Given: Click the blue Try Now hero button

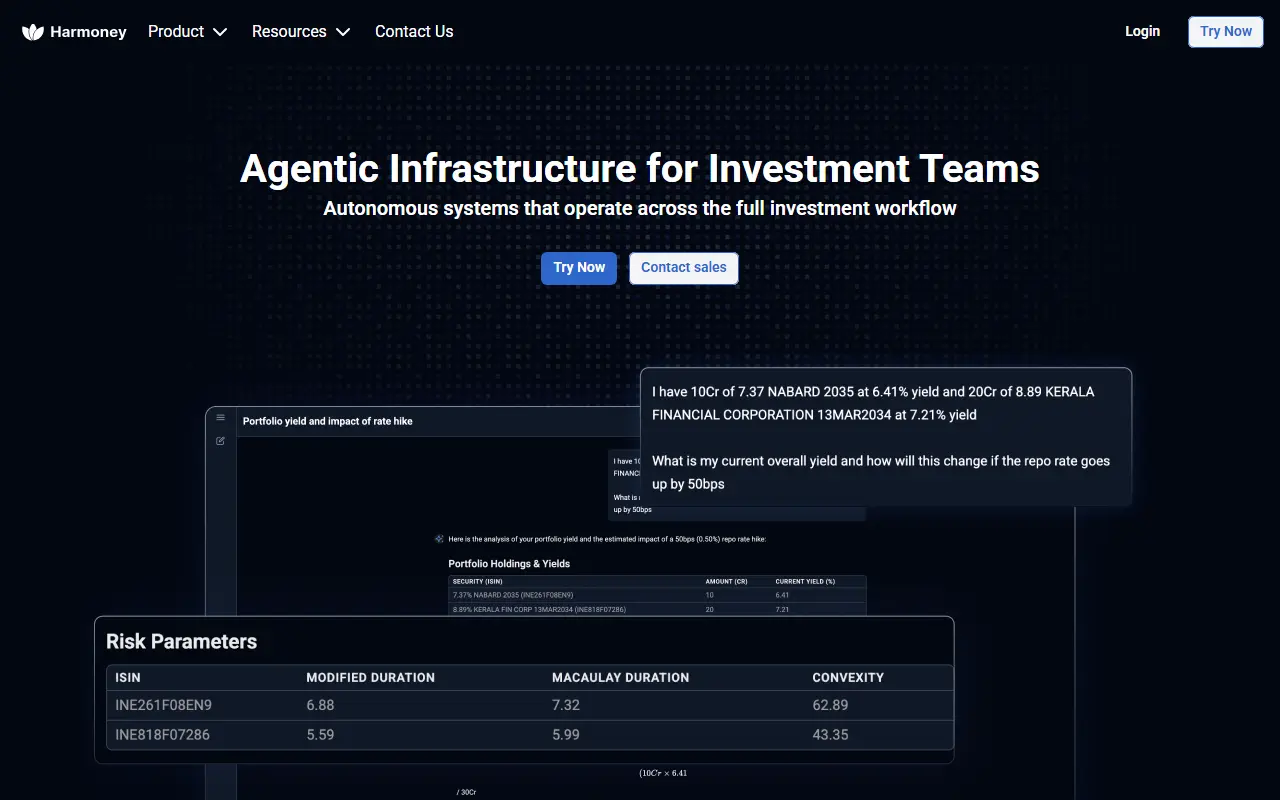Looking at the screenshot, I should tap(579, 268).
